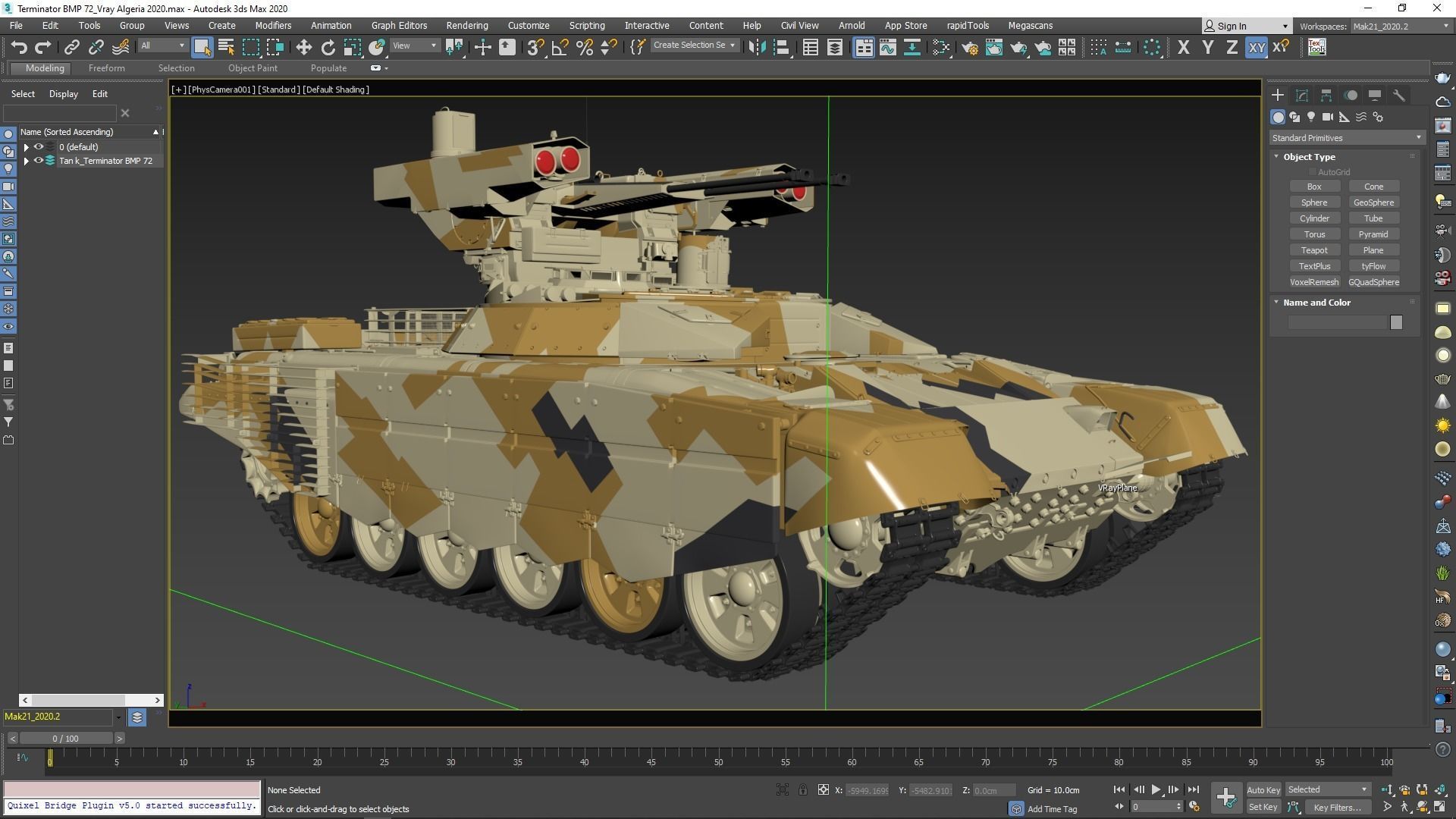Click the Undo arrow icon
The width and height of the screenshot is (1456, 819).
tap(19, 48)
